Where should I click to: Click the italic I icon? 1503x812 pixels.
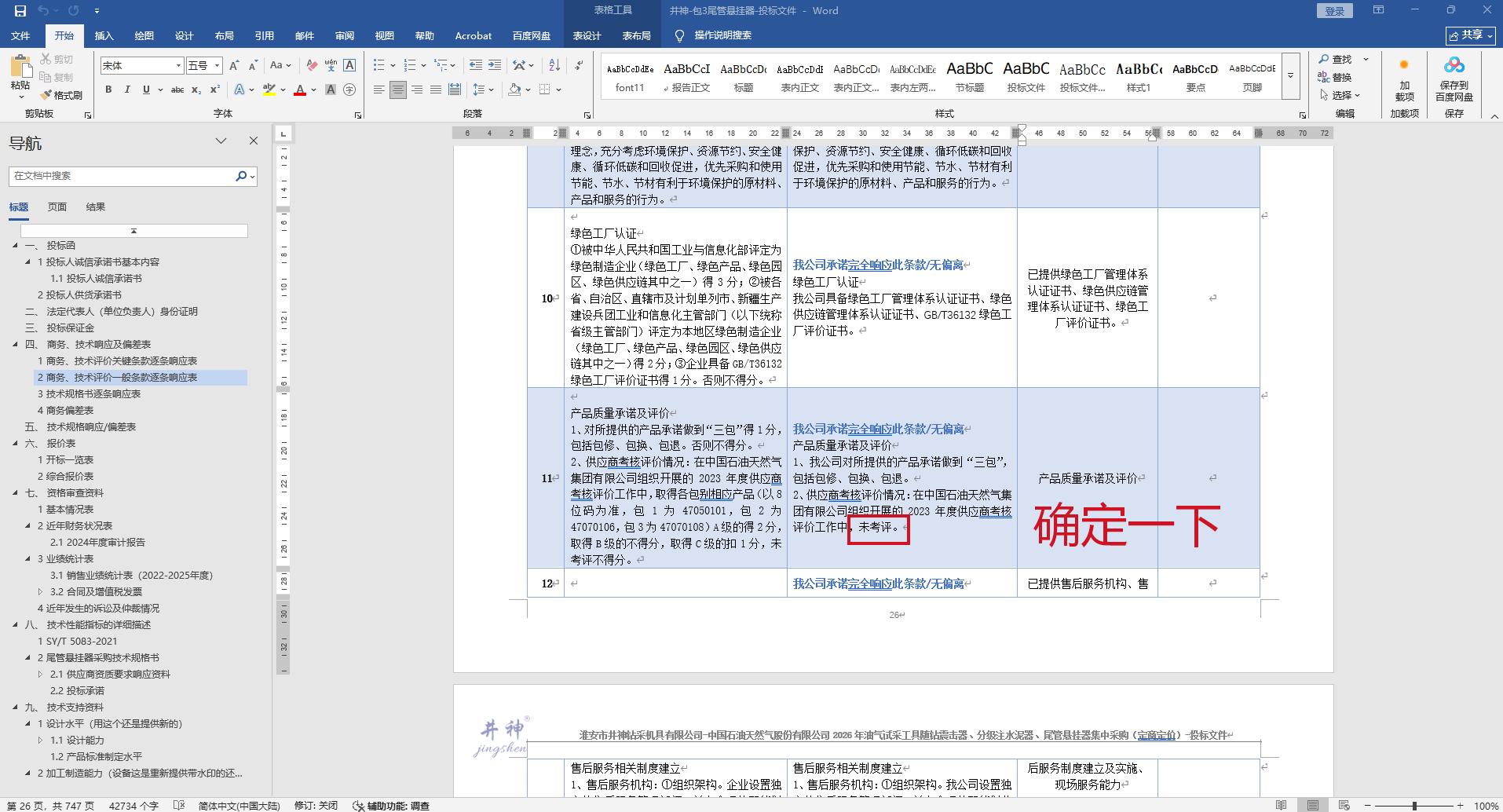(x=127, y=90)
